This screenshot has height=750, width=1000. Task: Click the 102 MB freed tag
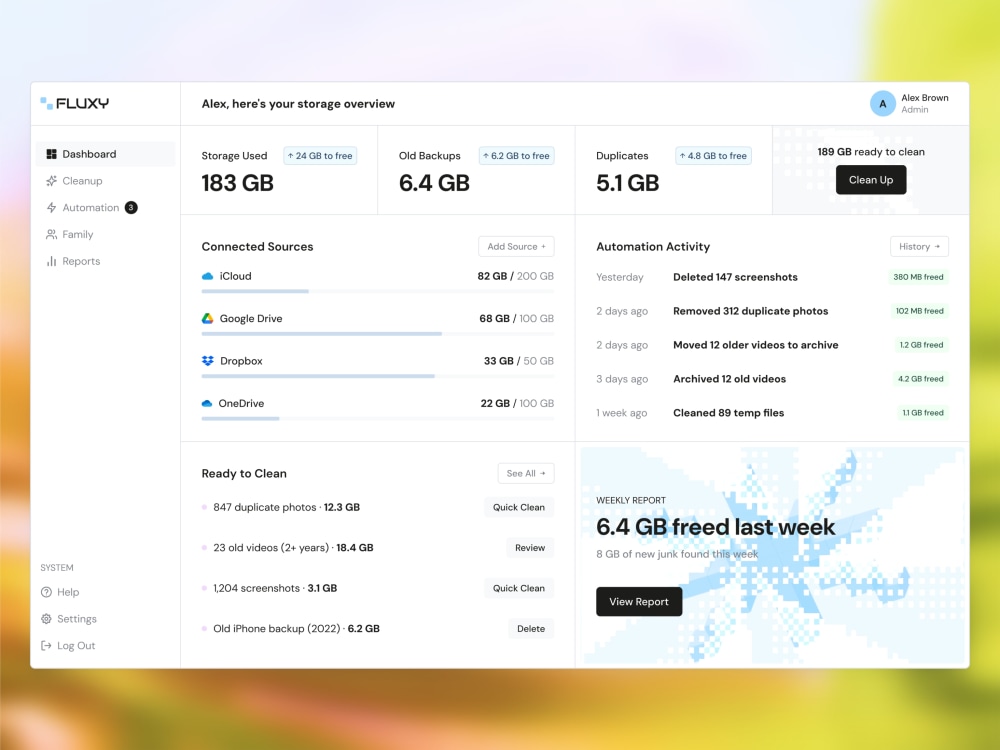click(919, 311)
